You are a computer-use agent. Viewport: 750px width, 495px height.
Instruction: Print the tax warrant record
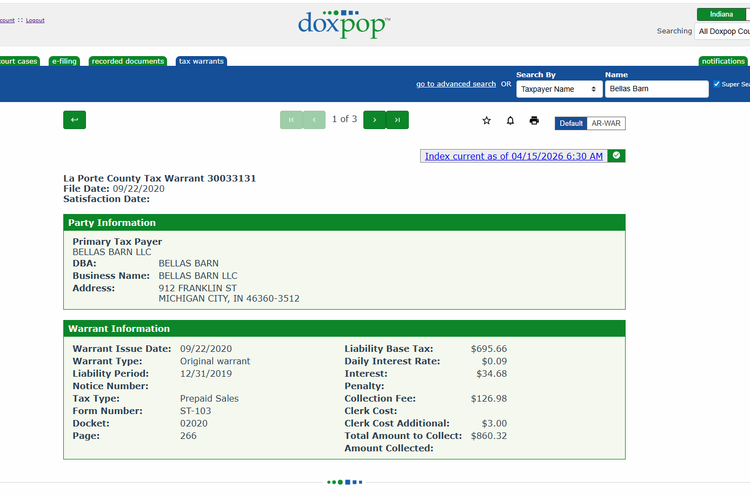pos(534,121)
